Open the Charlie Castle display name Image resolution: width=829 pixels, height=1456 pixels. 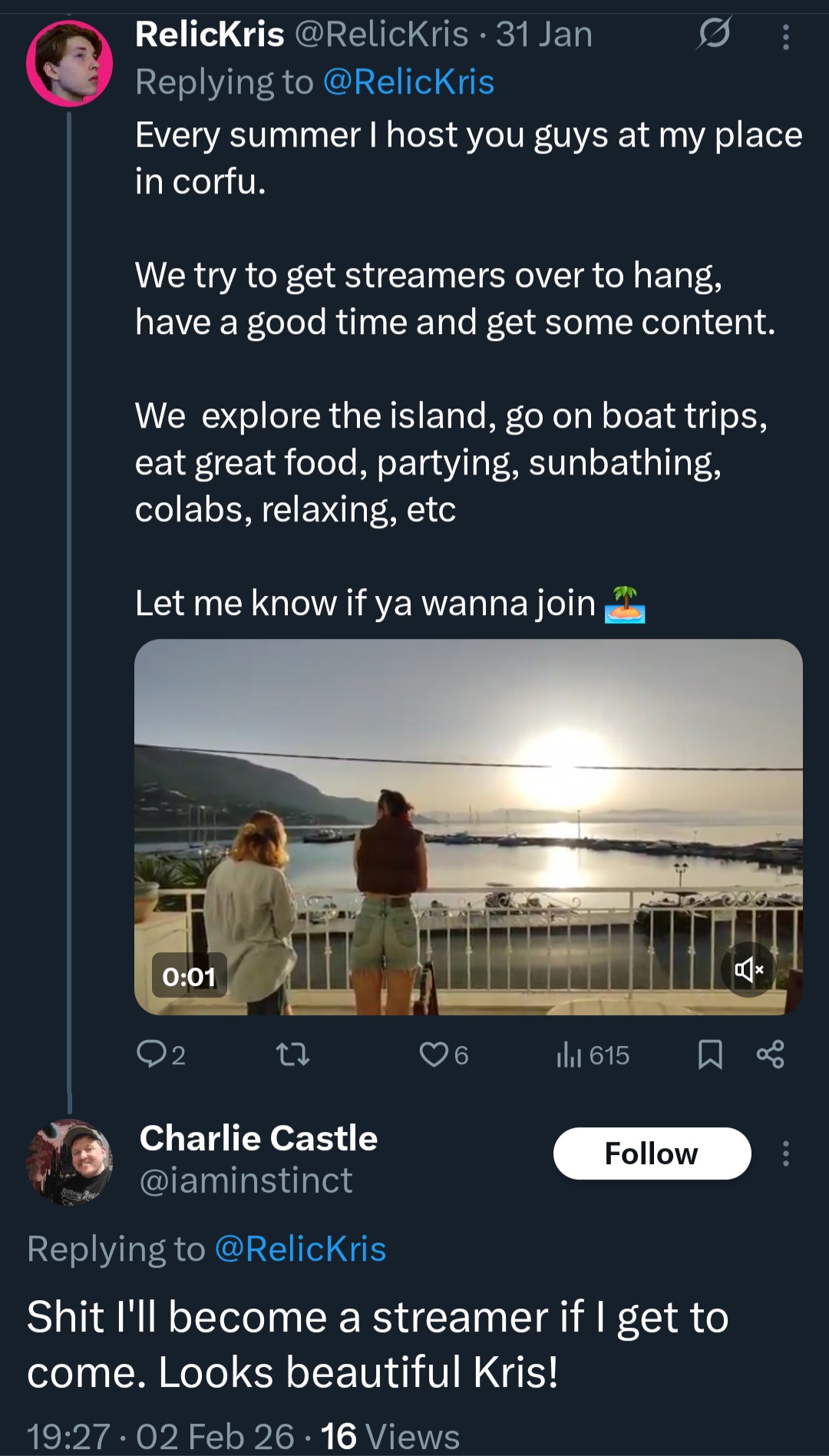coord(259,1138)
